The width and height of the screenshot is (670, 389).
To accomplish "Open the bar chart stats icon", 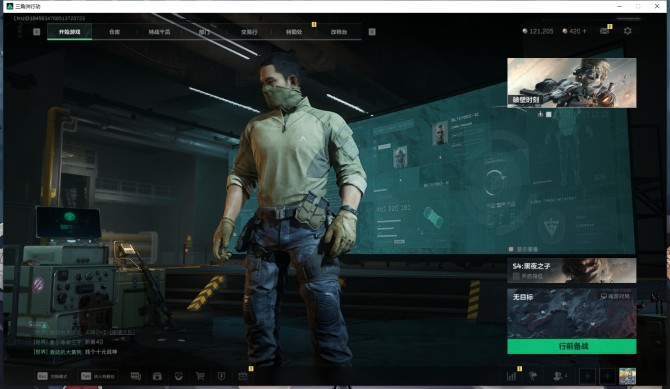I will [x=511, y=376].
